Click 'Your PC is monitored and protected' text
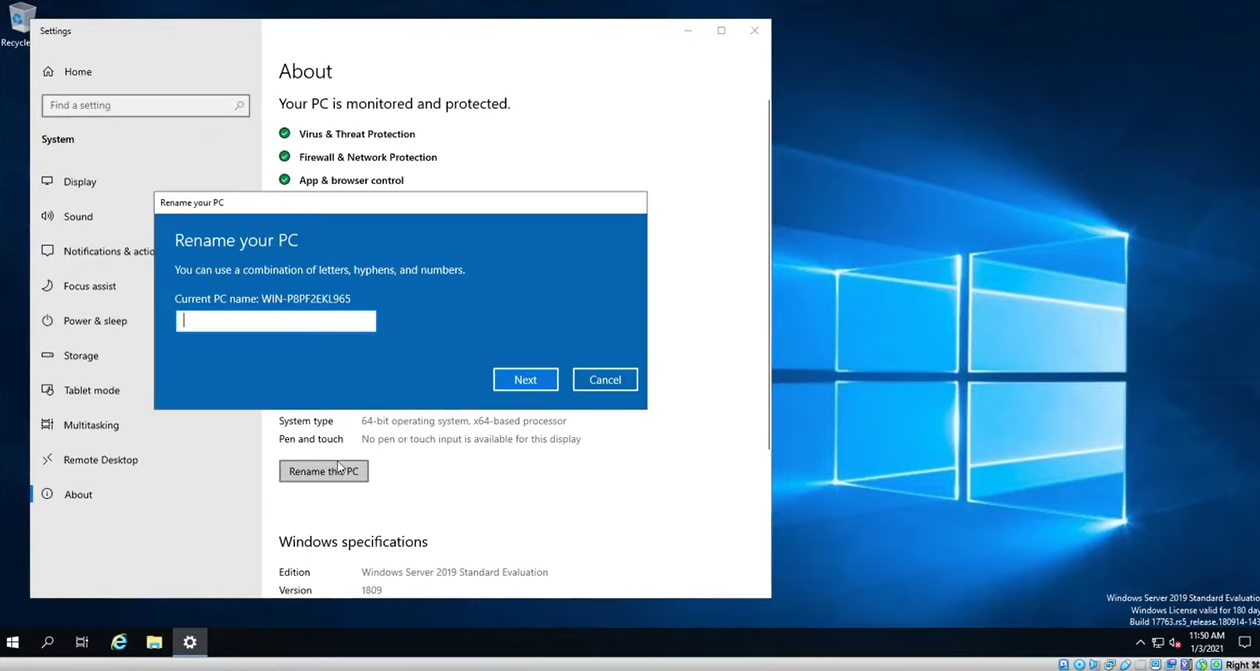 pos(394,104)
